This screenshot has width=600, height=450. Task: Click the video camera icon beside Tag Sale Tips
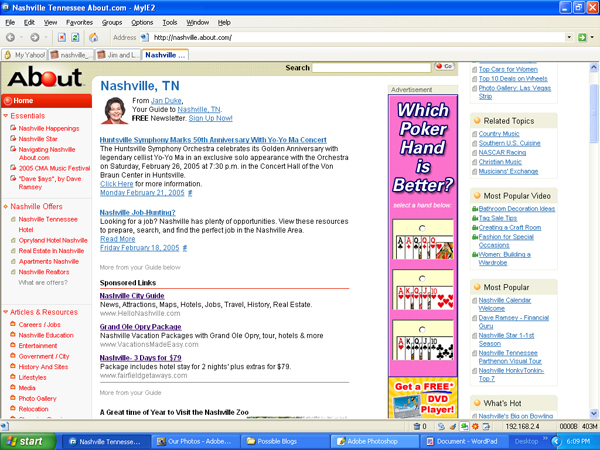(x=475, y=218)
